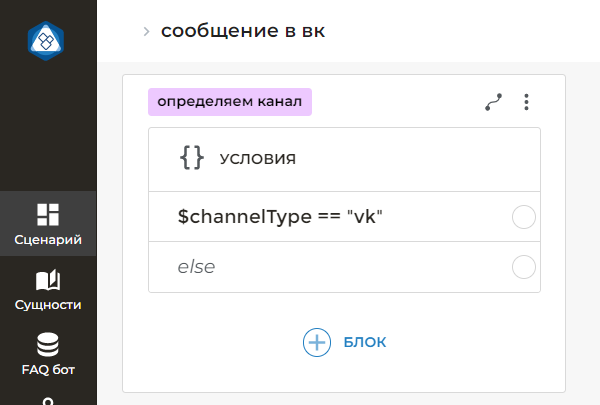Click the сообщение в вк title

(x=243, y=31)
